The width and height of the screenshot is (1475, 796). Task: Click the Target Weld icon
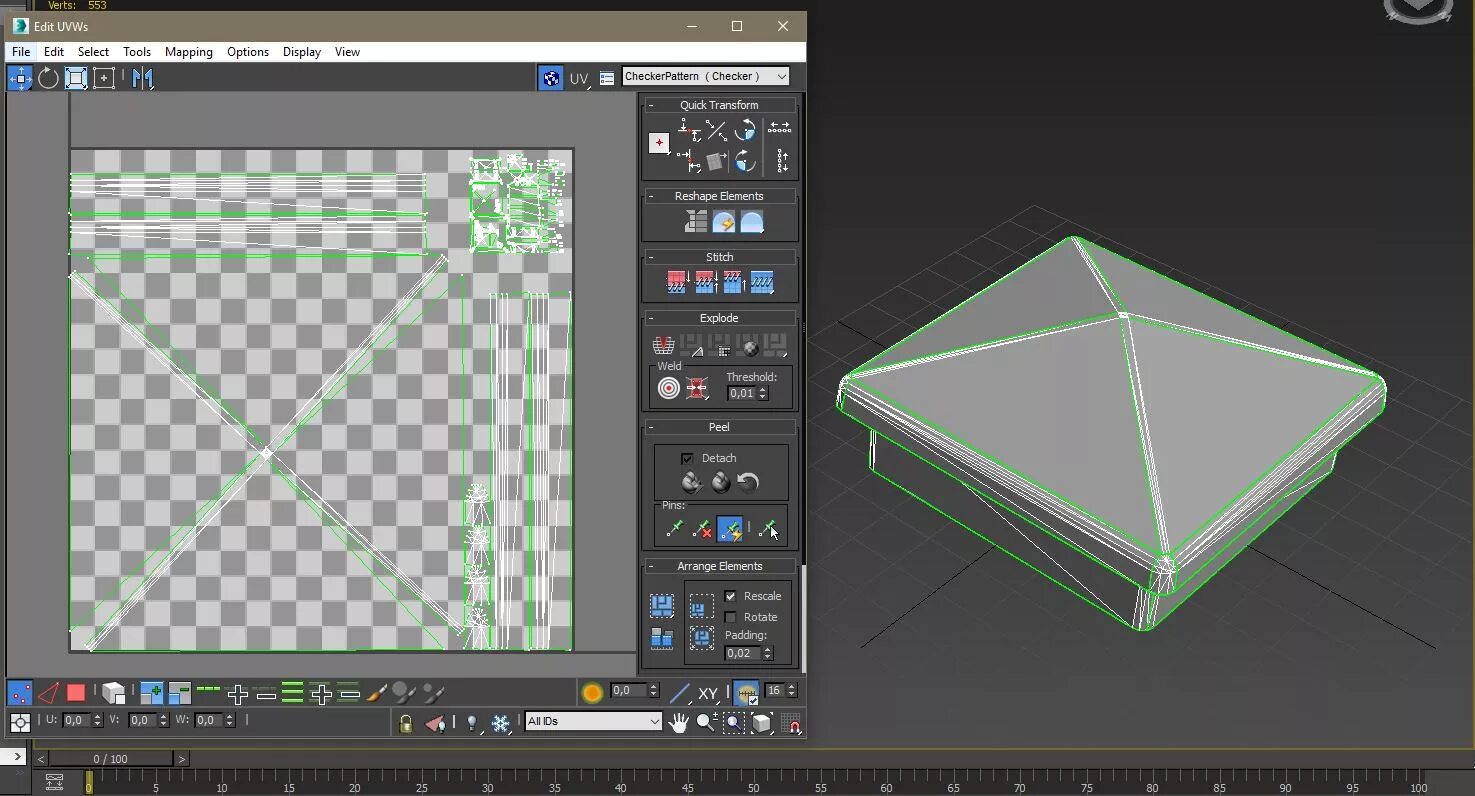[668, 388]
